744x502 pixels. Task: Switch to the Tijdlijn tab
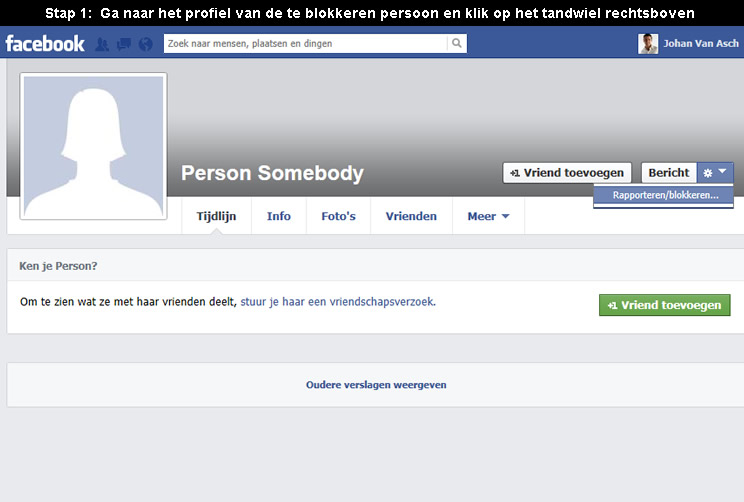[x=216, y=216]
